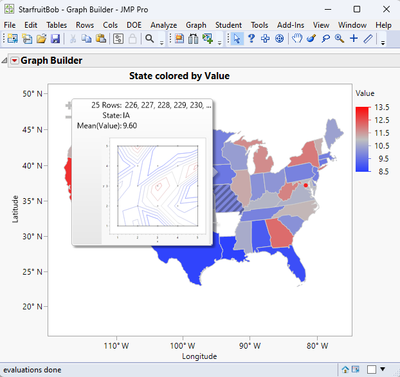Click the 13.5 legend axis value
400x377 pixels.
382,107
